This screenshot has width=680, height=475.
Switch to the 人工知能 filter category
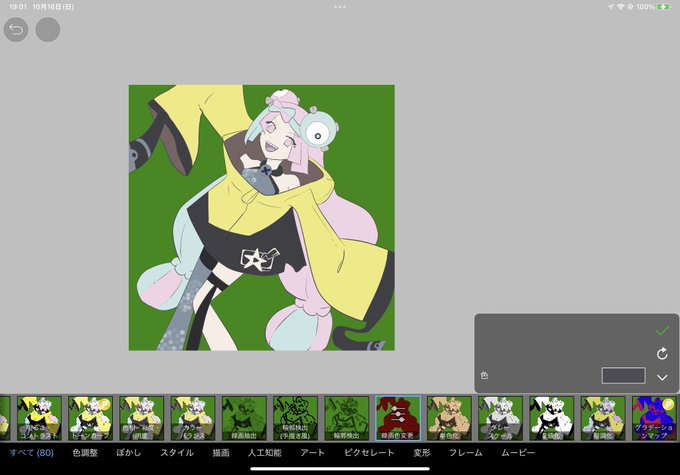click(265, 453)
